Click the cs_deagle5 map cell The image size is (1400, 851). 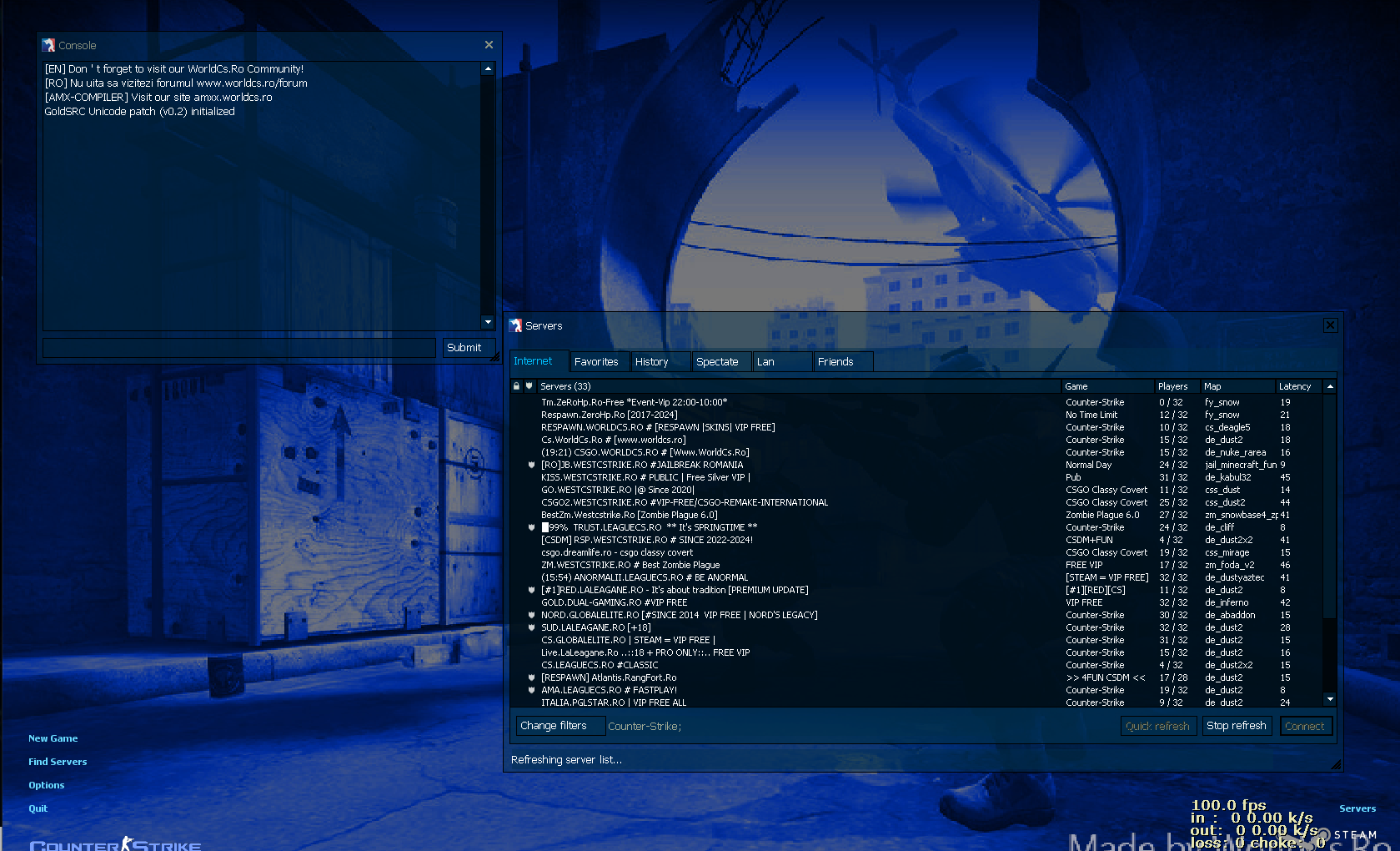point(1227,427)
